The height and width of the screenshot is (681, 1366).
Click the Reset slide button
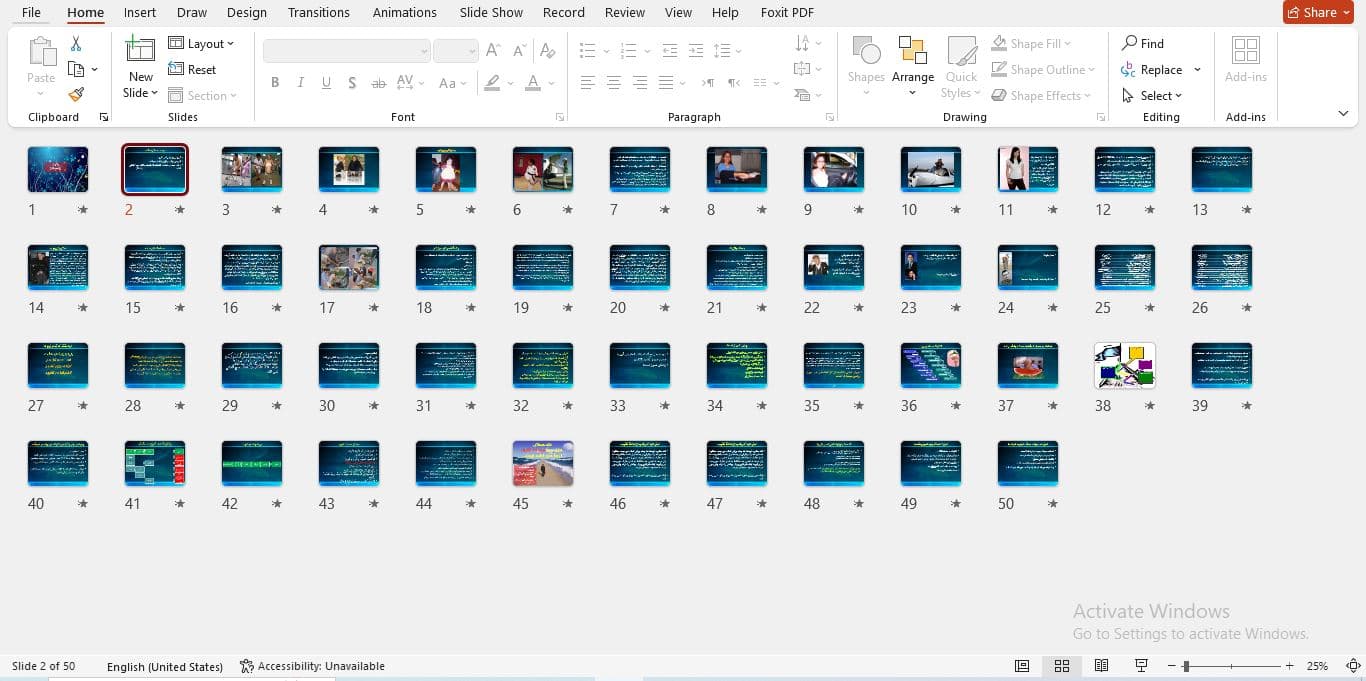pos(192,70)
